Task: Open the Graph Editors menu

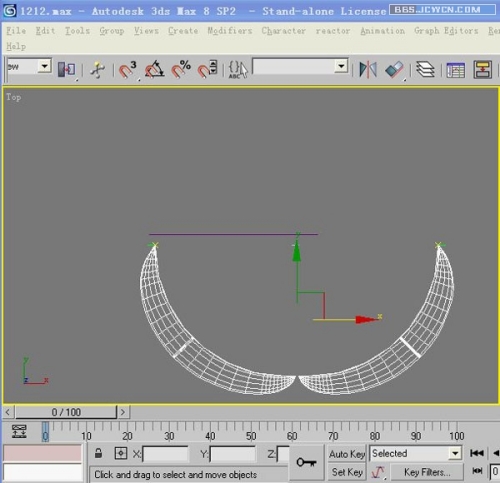Action: coord(446,31)
